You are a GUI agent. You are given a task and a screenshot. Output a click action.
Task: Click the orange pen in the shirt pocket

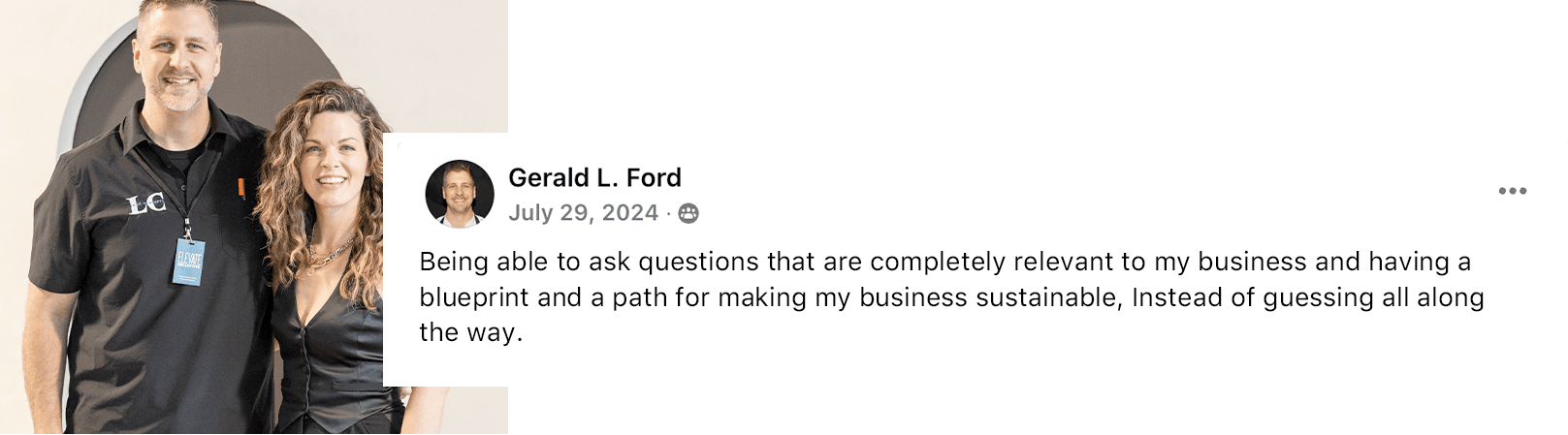(242, 187)
